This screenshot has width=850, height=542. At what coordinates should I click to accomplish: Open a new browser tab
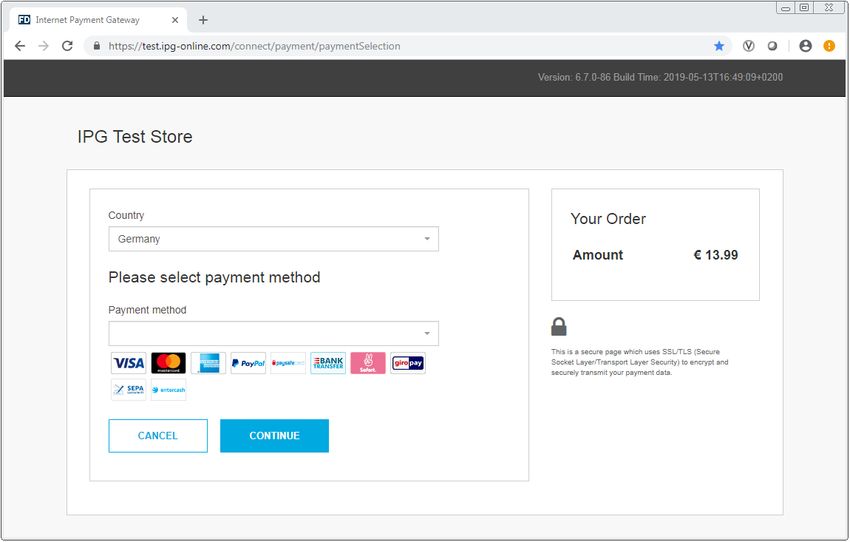click(203, 20)
